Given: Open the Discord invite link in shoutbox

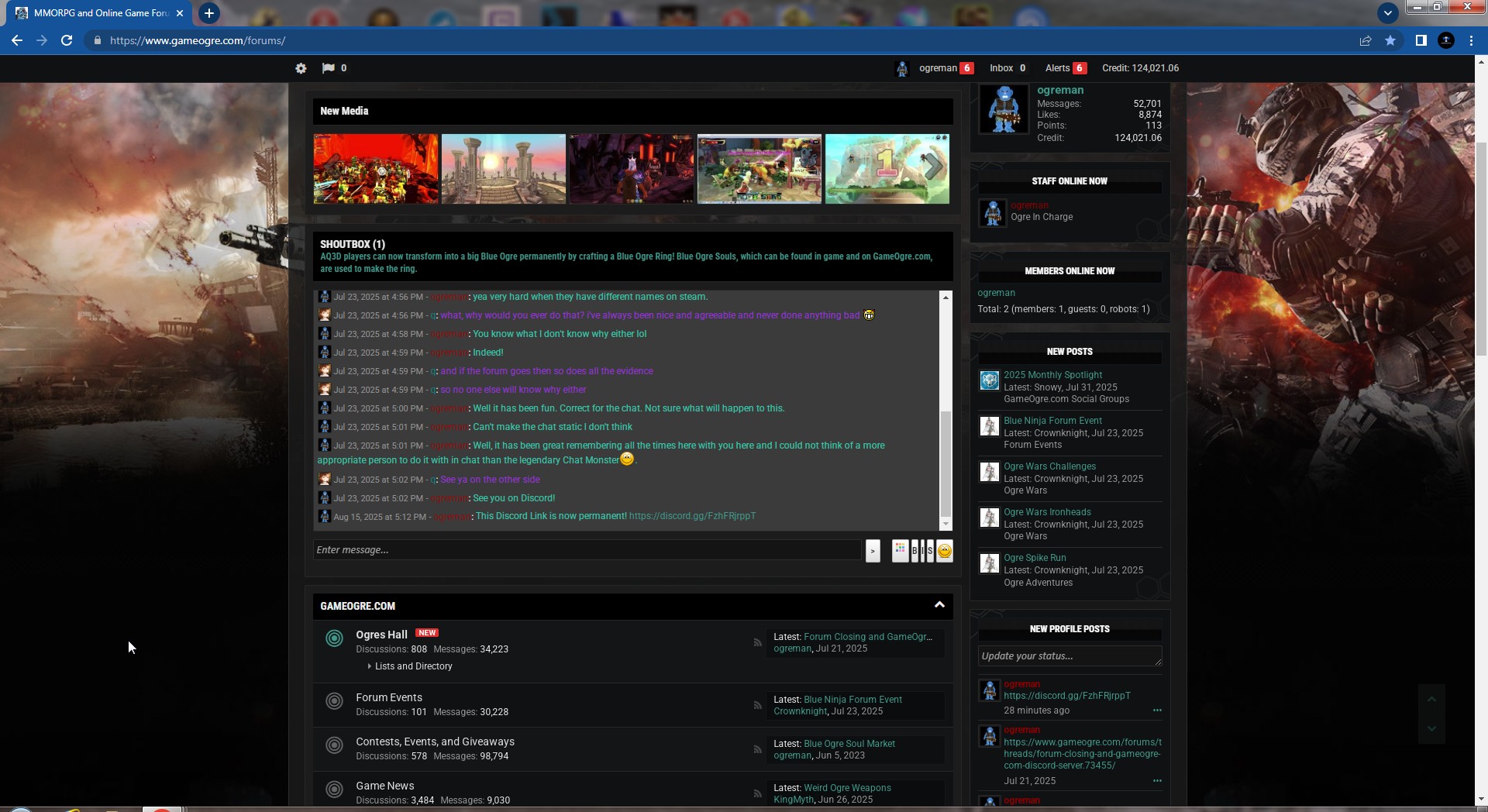Looking at the screenshot, I should (x=692, y=516).
